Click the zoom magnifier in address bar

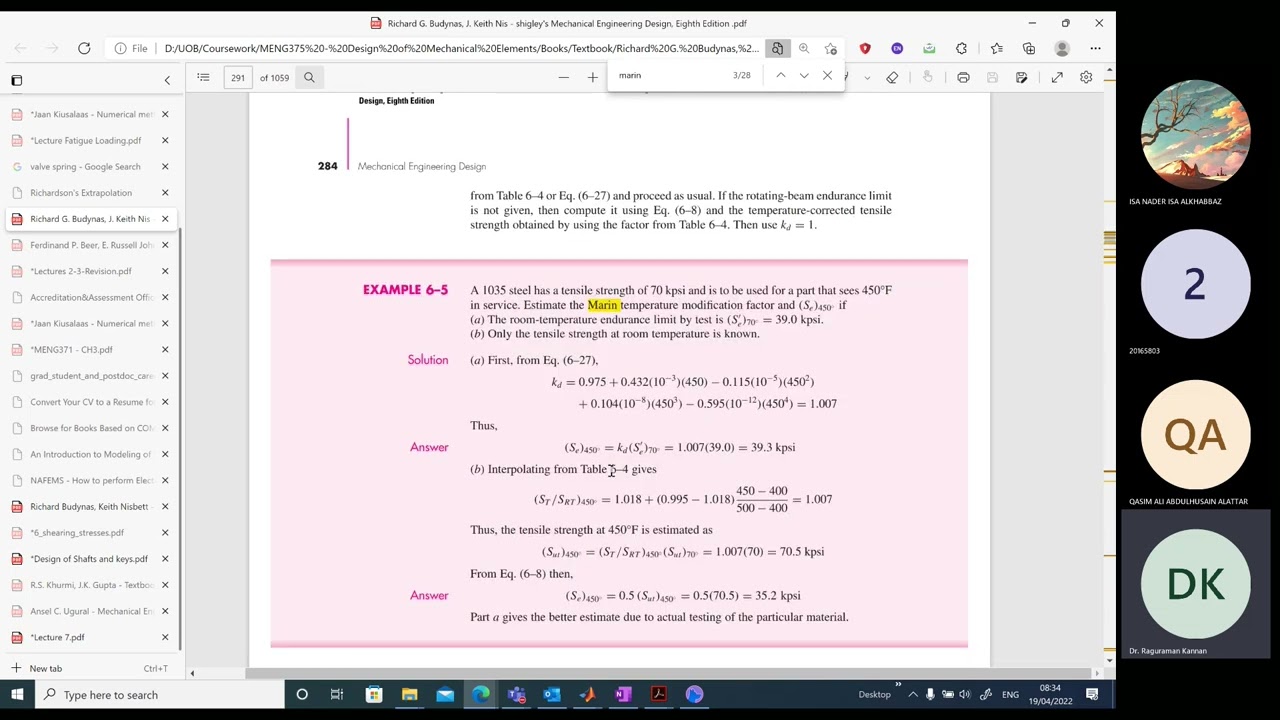click(x=804, y=48)
